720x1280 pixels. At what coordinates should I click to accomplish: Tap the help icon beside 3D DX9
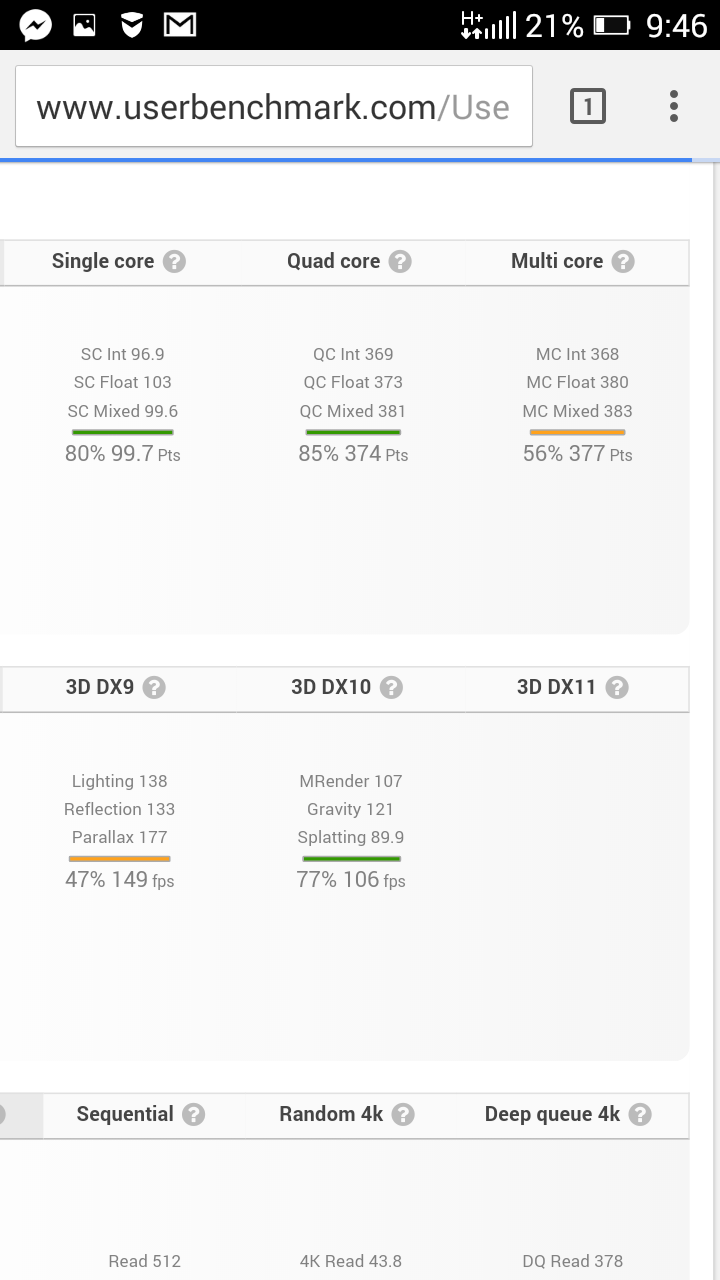tap(154, 688)
